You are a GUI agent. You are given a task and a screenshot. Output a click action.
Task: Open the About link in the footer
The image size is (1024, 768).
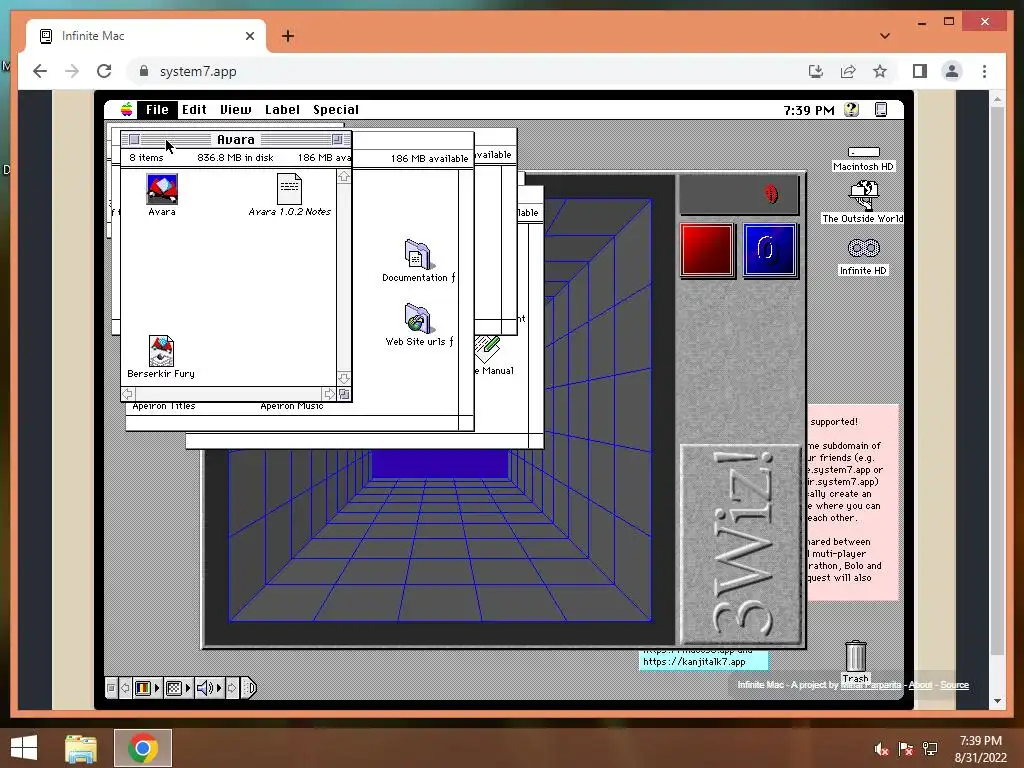(920, 685)
